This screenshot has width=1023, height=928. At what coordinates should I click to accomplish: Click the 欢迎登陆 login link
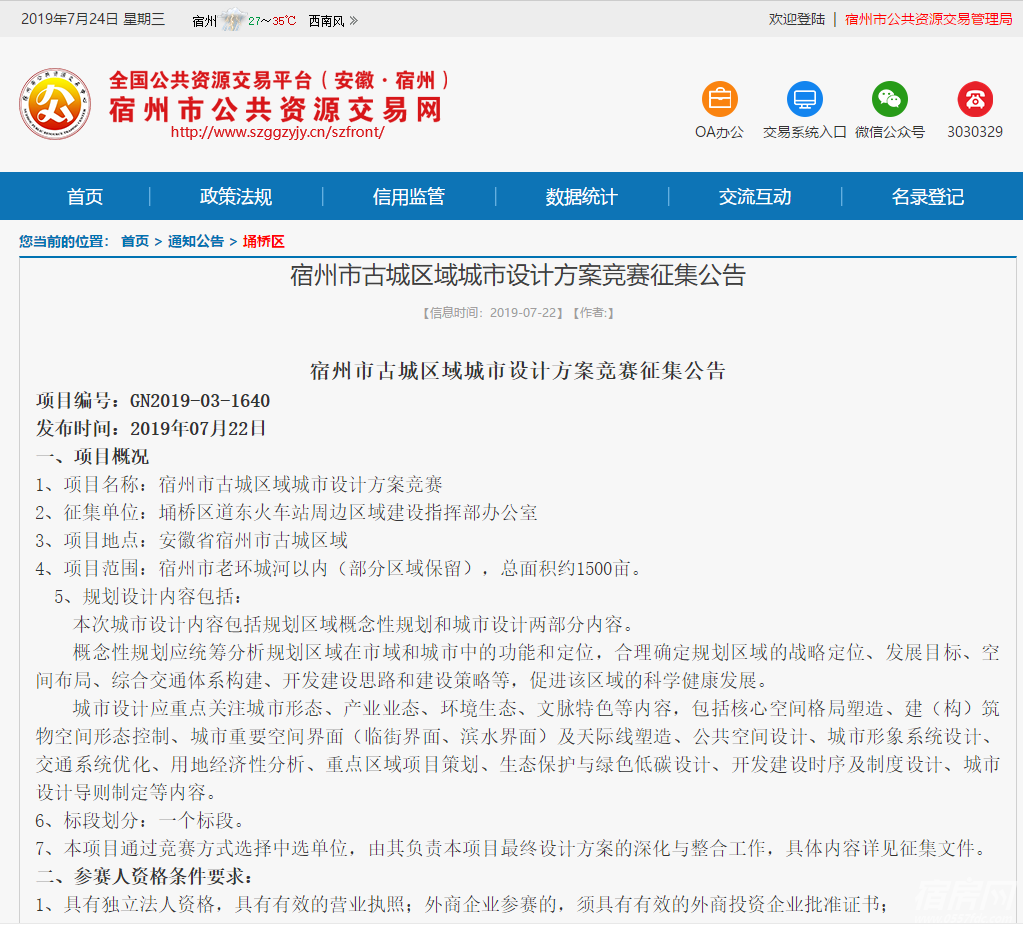pos(797,18)
